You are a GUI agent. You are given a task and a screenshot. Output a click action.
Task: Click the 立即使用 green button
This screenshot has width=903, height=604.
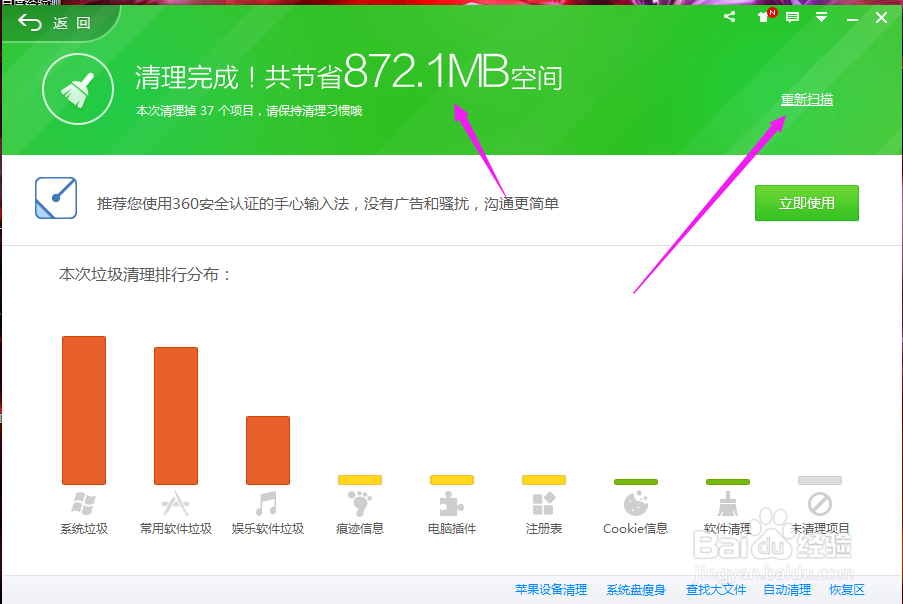click(x=807, y=203)
